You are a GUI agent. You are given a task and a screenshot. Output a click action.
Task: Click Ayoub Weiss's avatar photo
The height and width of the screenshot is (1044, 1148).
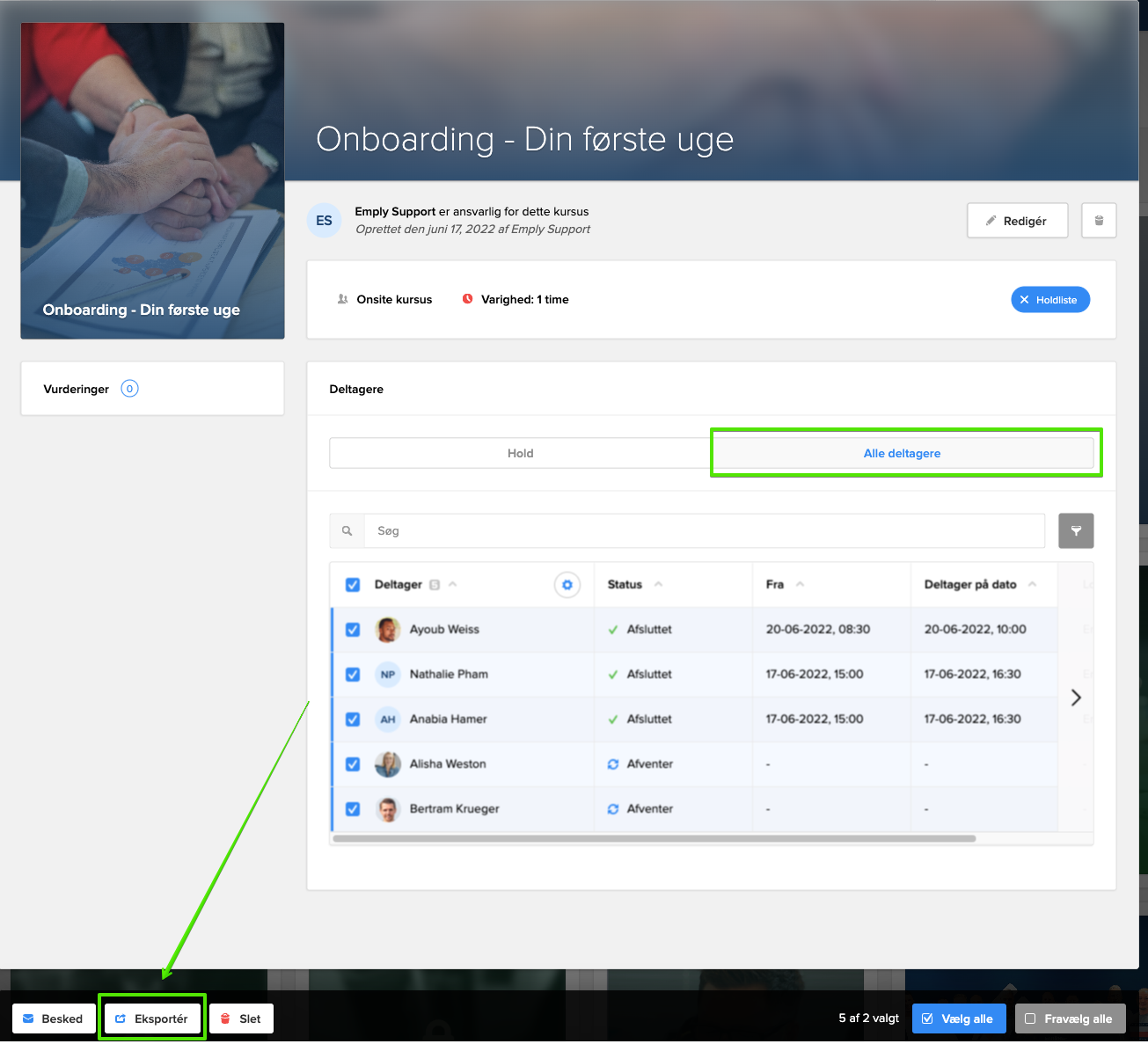(x=388, y=630)
